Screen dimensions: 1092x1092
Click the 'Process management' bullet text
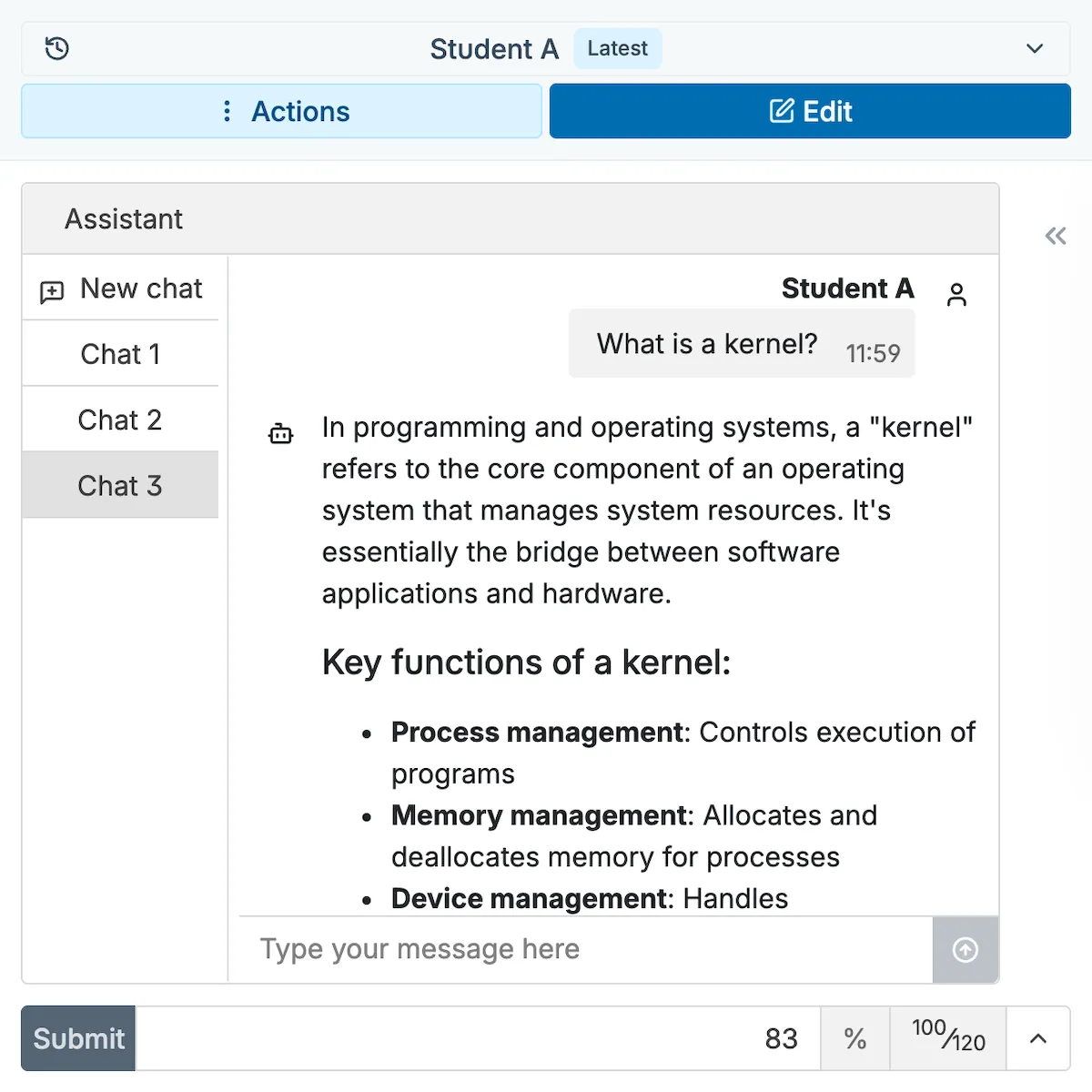(x=537, y=733)
